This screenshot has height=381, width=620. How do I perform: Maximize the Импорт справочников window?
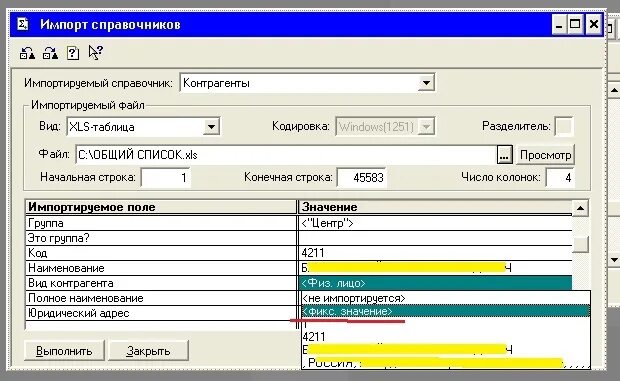(x=576, y=25)
